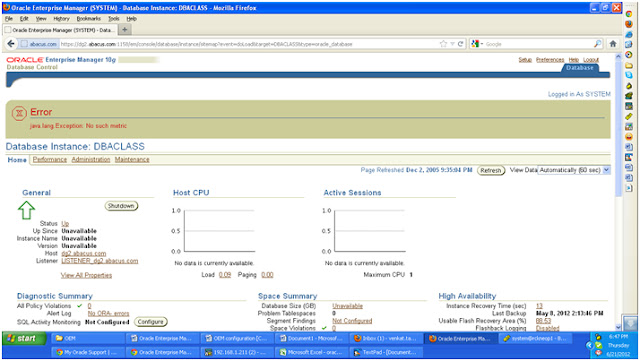The height and width of the screenshot is (361, 640).
Task: Open the LISTENER_dg2.abacus.com link
Action: tap(100, 261)
